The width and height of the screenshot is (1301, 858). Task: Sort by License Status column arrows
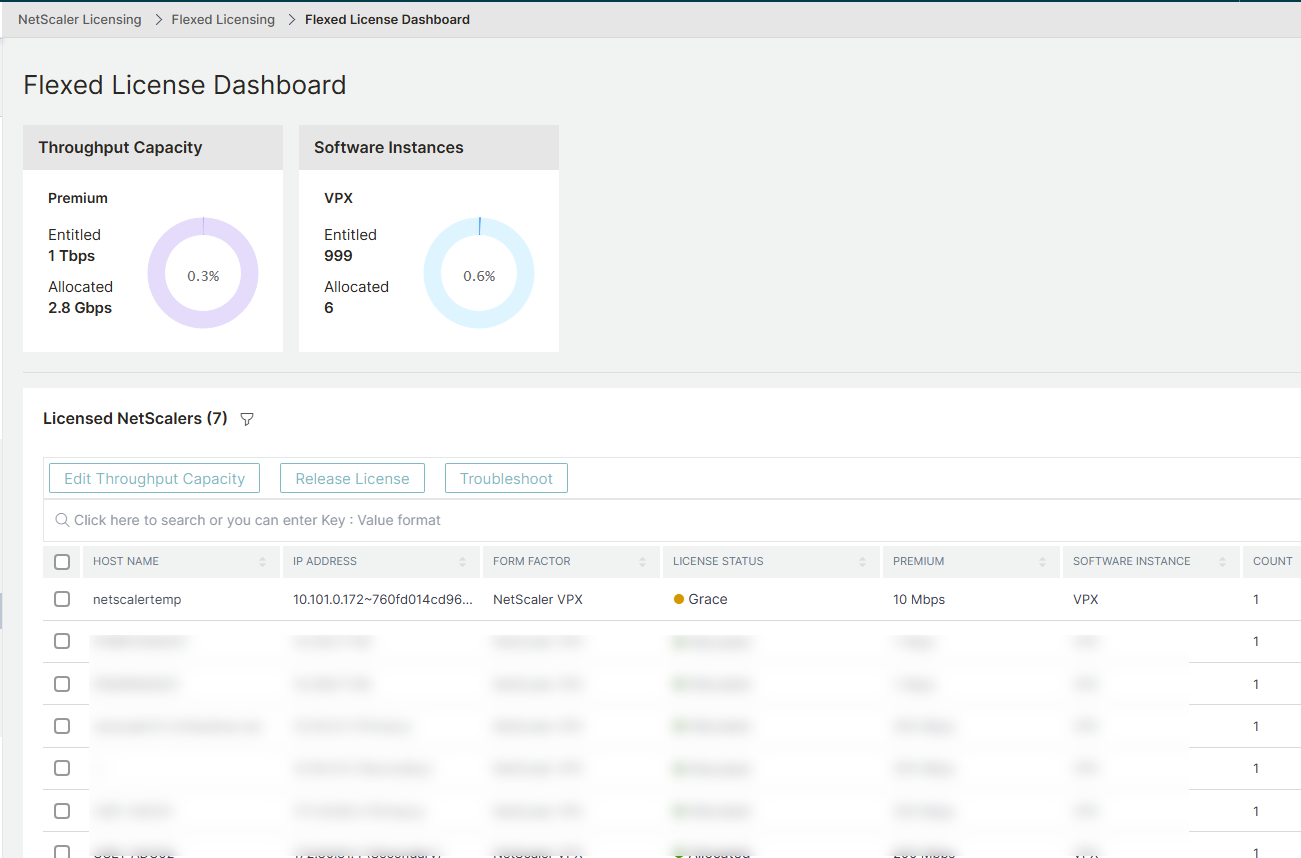click(862, 562)
